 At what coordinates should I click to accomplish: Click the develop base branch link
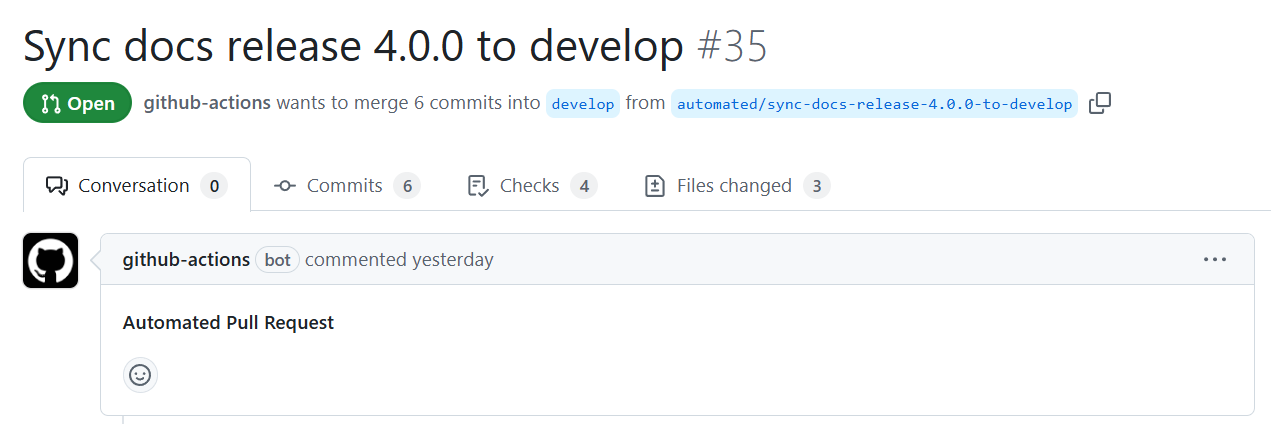583,104
